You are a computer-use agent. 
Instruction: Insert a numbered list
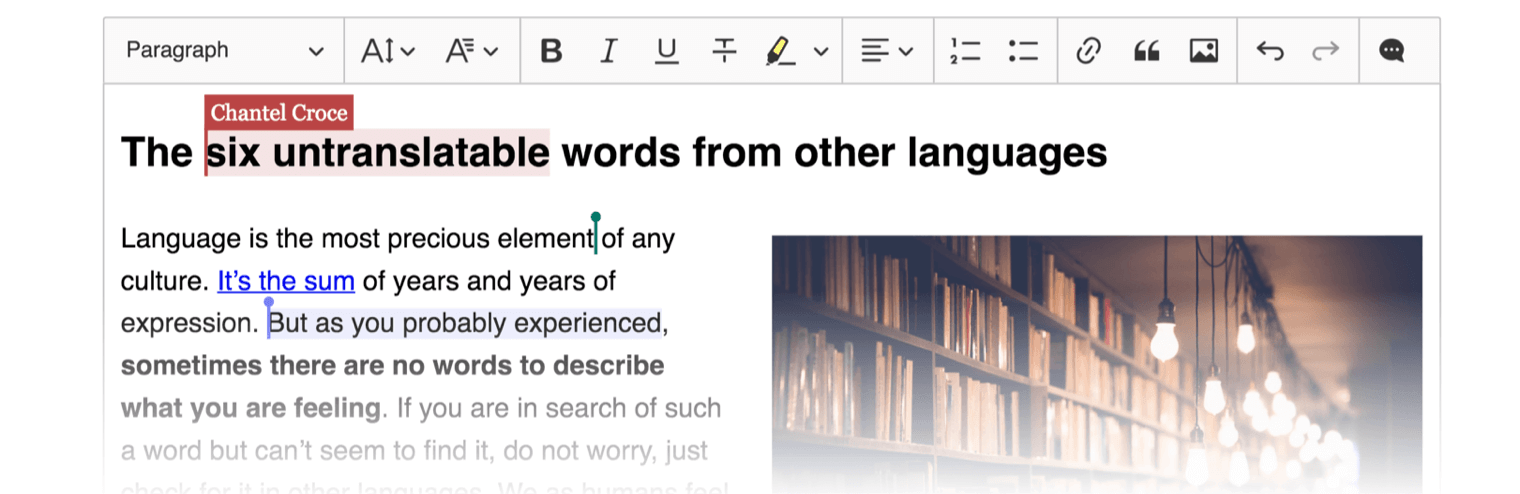[966, 51]
